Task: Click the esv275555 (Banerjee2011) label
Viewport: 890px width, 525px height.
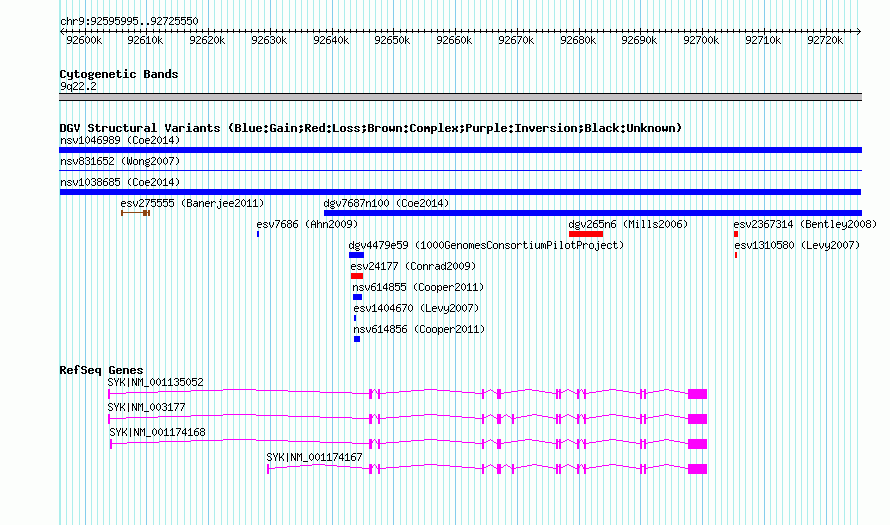Action: pyautogui.click(x=192, y=203)
